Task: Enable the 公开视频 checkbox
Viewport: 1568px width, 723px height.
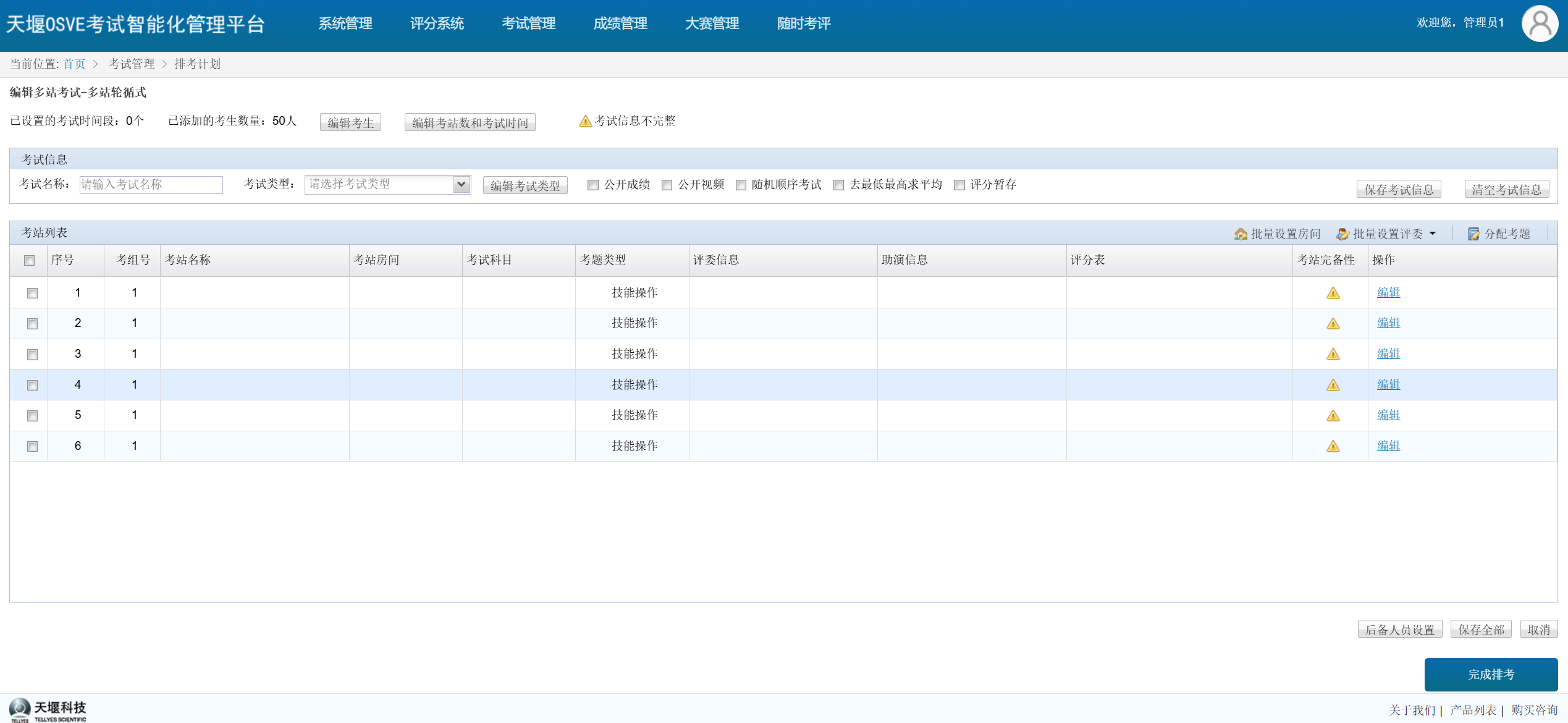Action: (667, 185)
